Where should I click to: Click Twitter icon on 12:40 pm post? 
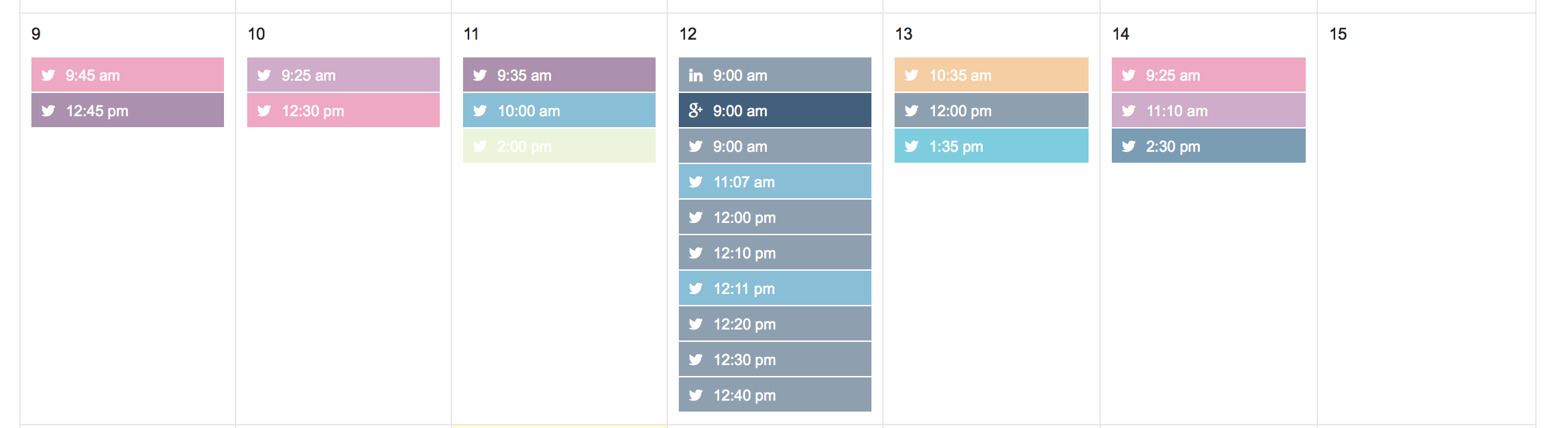[x=696, y=395]
